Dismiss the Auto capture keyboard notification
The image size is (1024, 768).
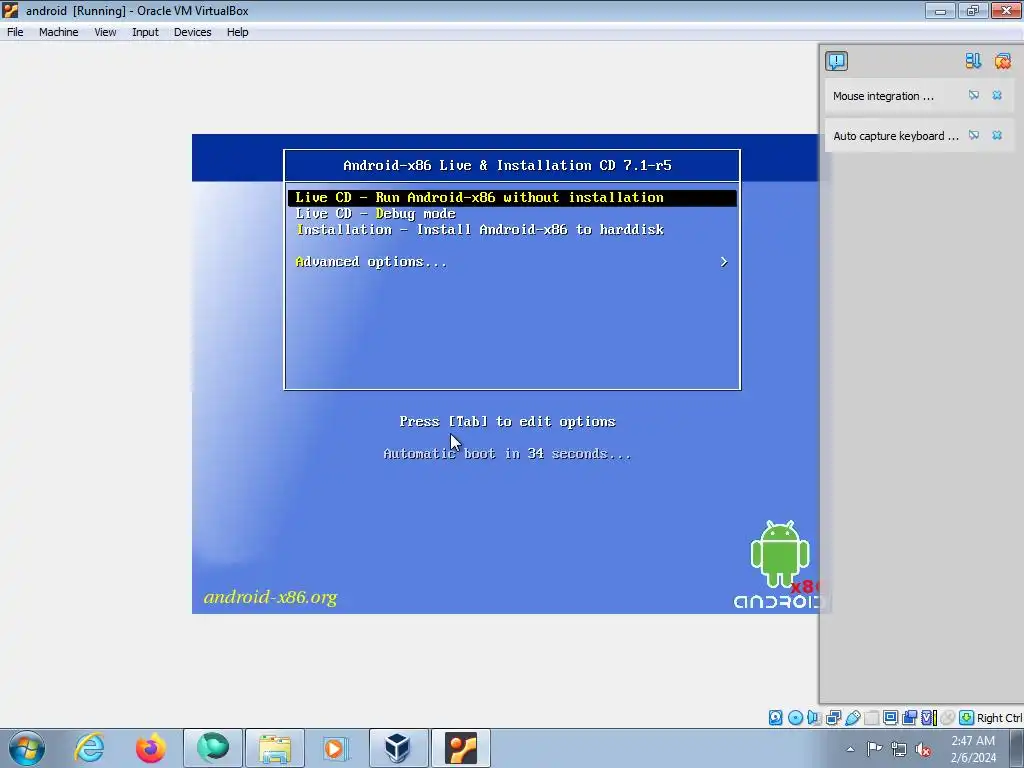tap(997, 135)
